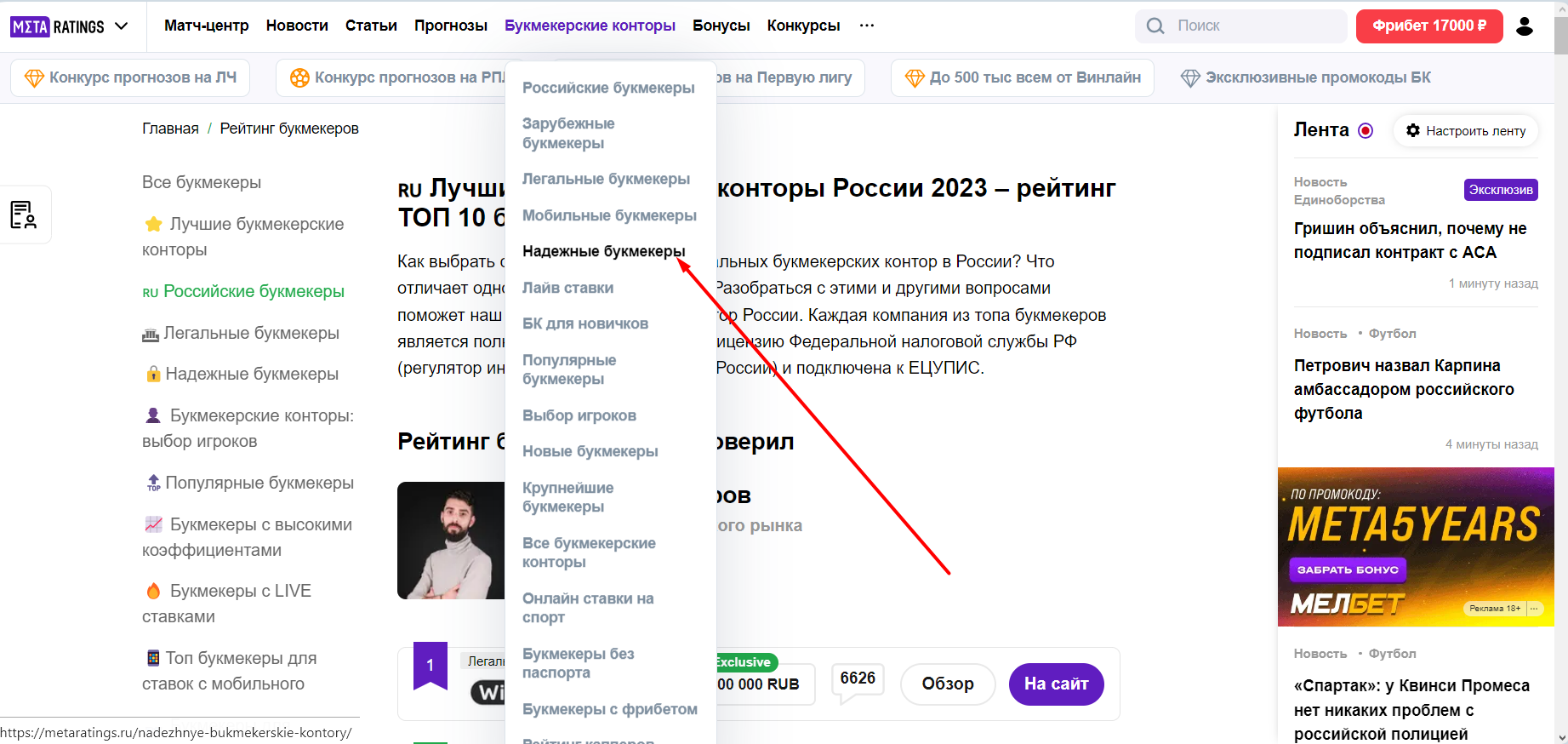Image resolution: width=1568 pixels, height=744 pixels.
Task: Click the phone icon beside Топ букмекеры для ставок
Action: (153, 658)
